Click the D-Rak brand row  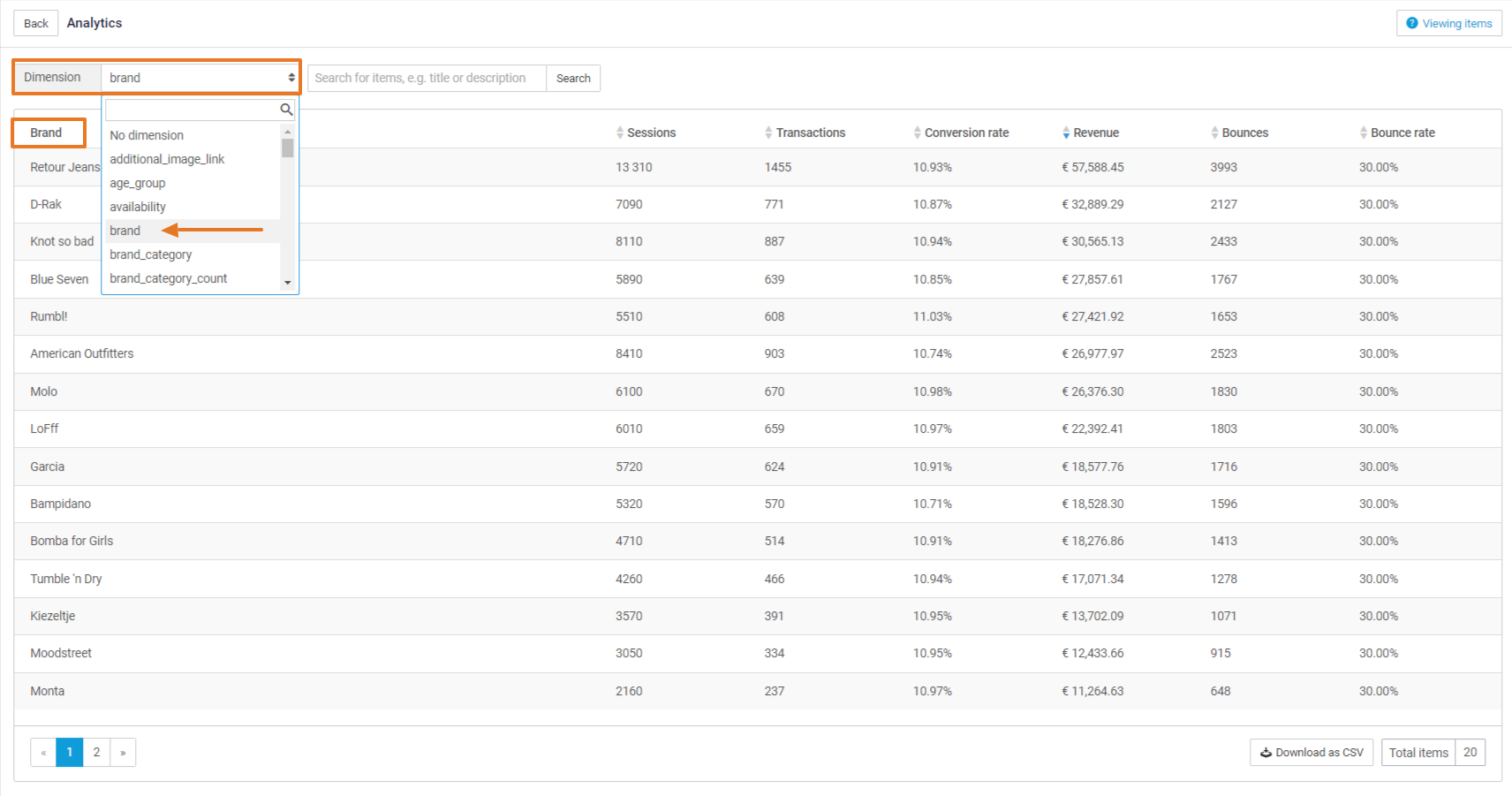tap(758, 204)
